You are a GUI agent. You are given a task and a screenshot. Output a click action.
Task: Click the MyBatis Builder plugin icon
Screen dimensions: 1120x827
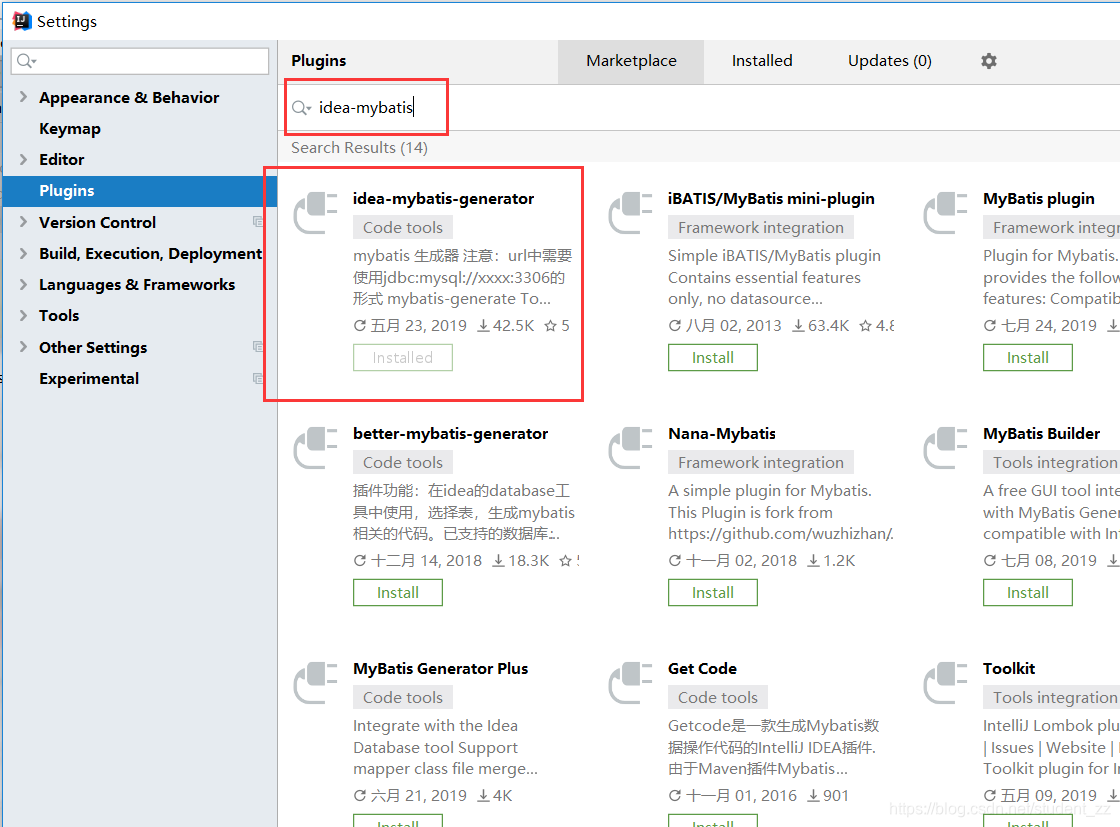[945, 448]
